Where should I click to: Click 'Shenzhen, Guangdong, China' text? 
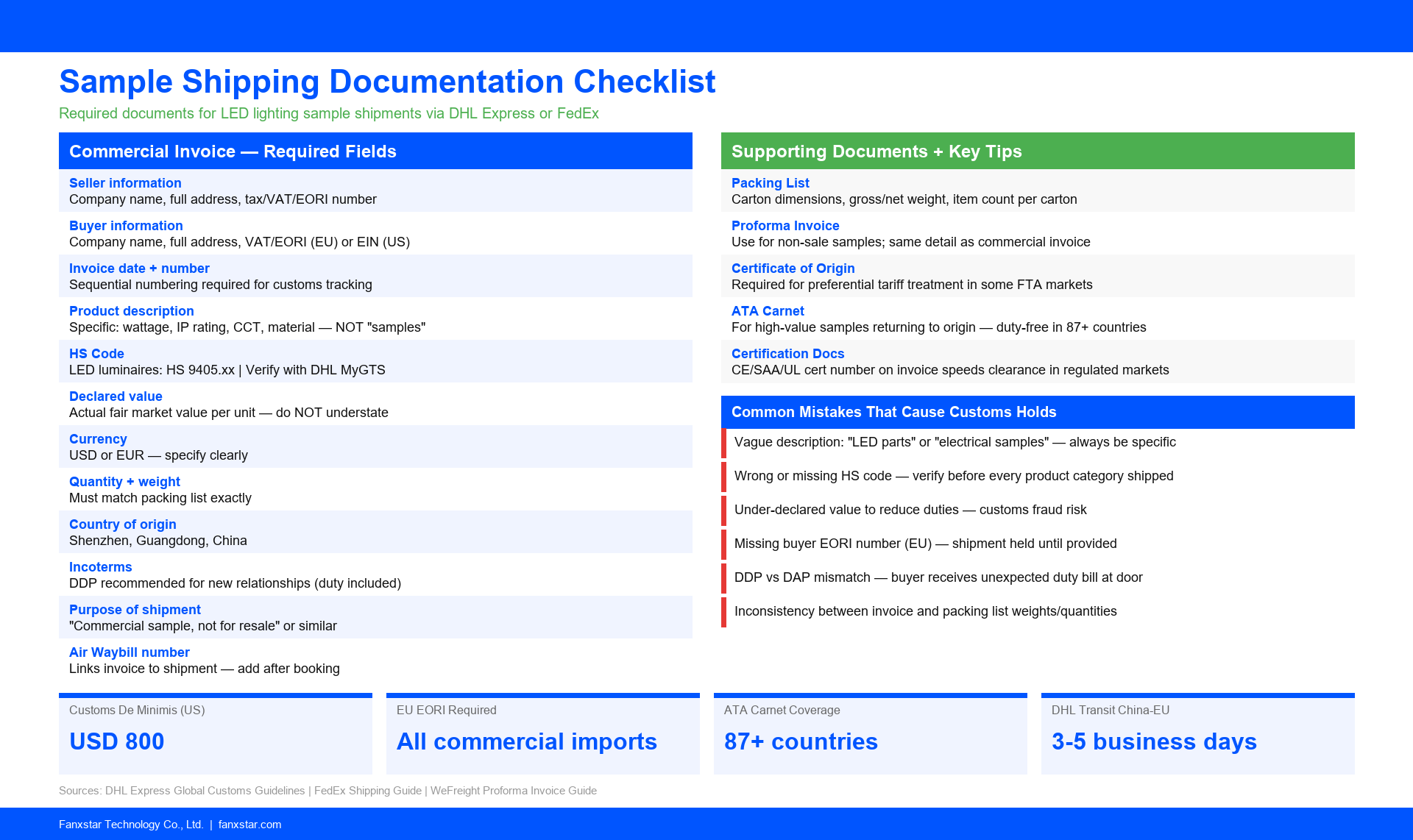pos(158,541)
